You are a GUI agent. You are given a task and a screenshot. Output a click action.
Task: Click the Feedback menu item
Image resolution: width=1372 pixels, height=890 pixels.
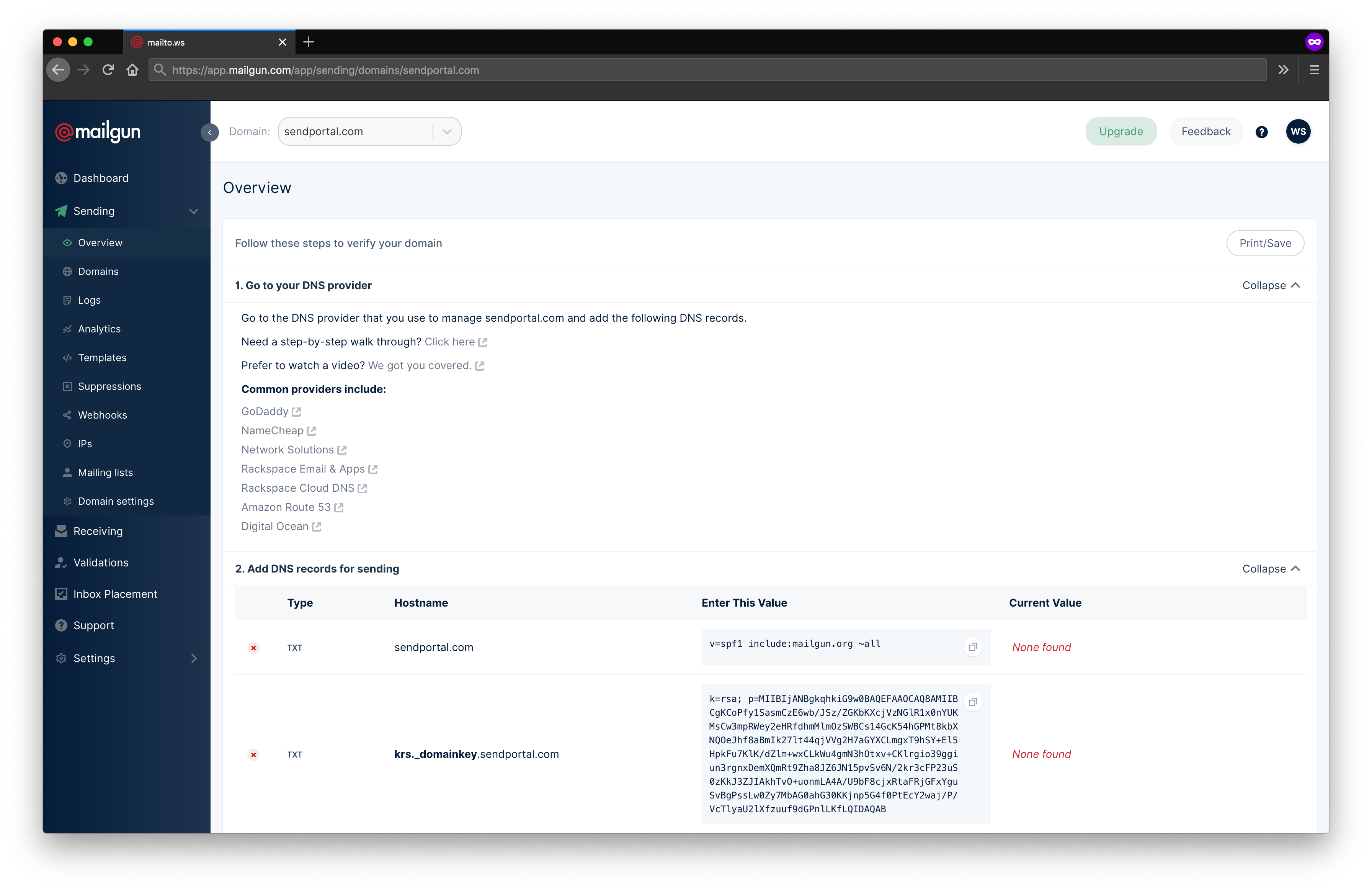click(x=1205, y=131)
